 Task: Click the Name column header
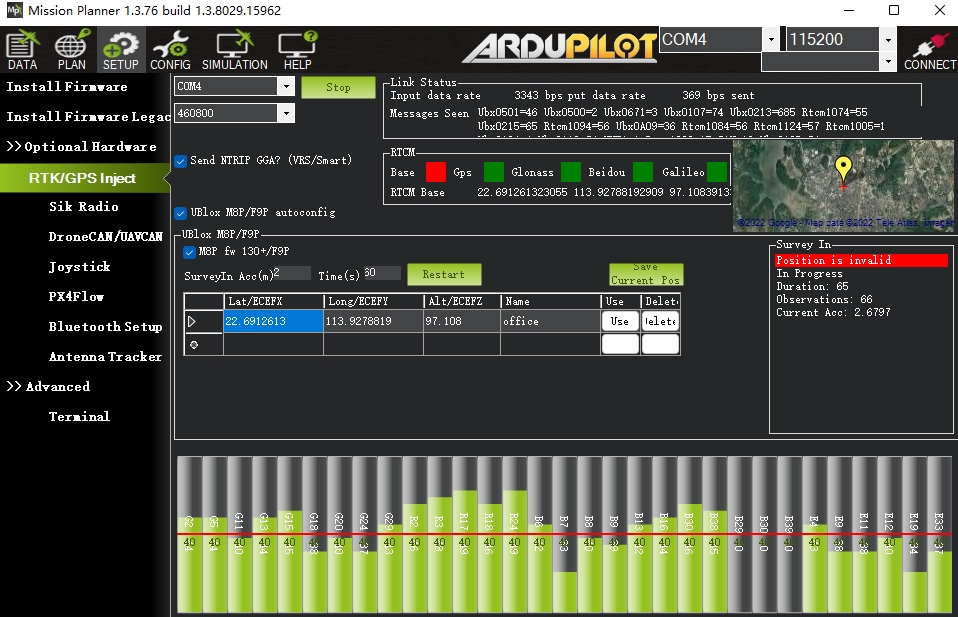click(x=550, y=301)
